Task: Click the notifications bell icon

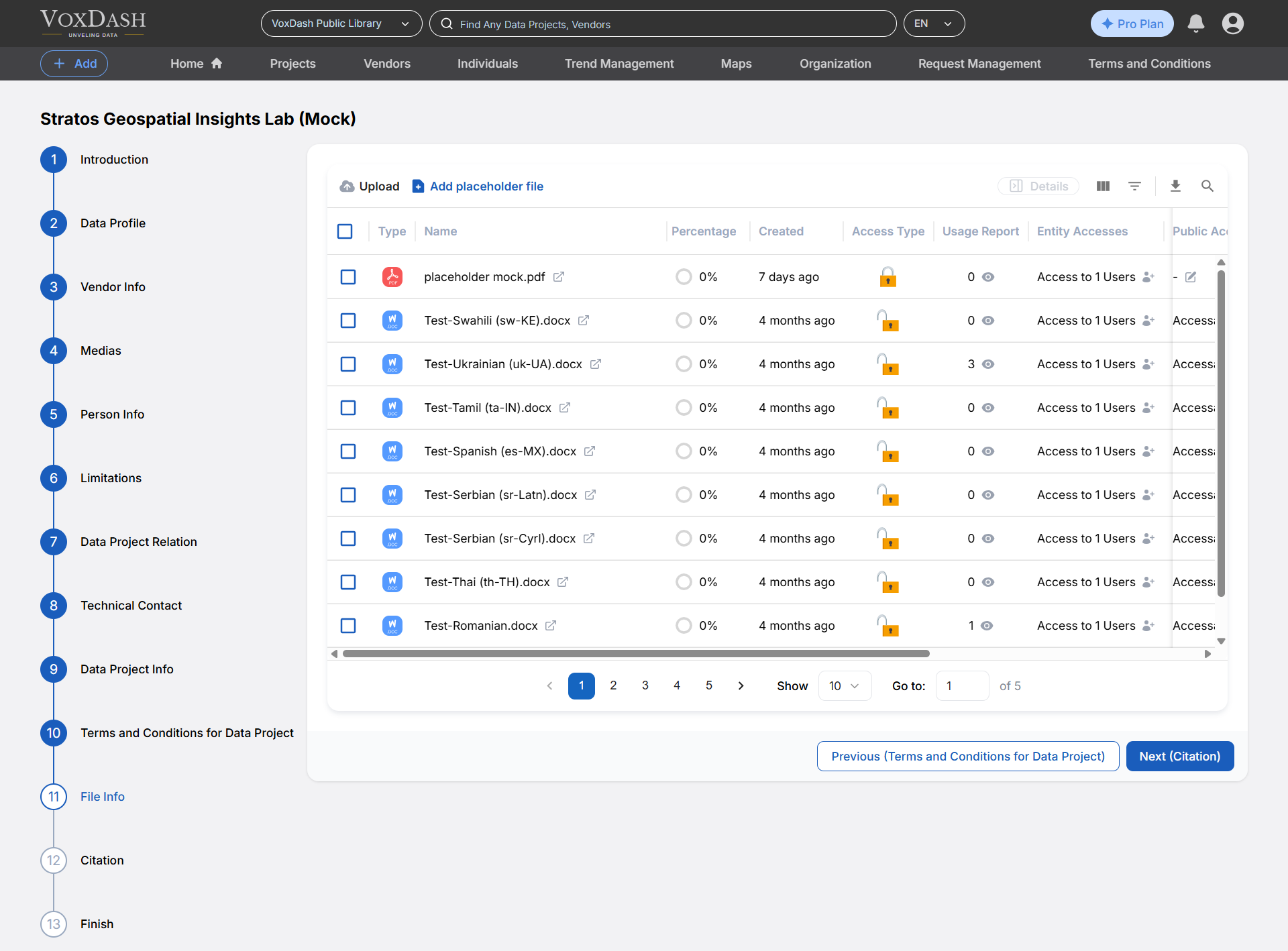Action: pyautogui.click(x=1195, y=23)
